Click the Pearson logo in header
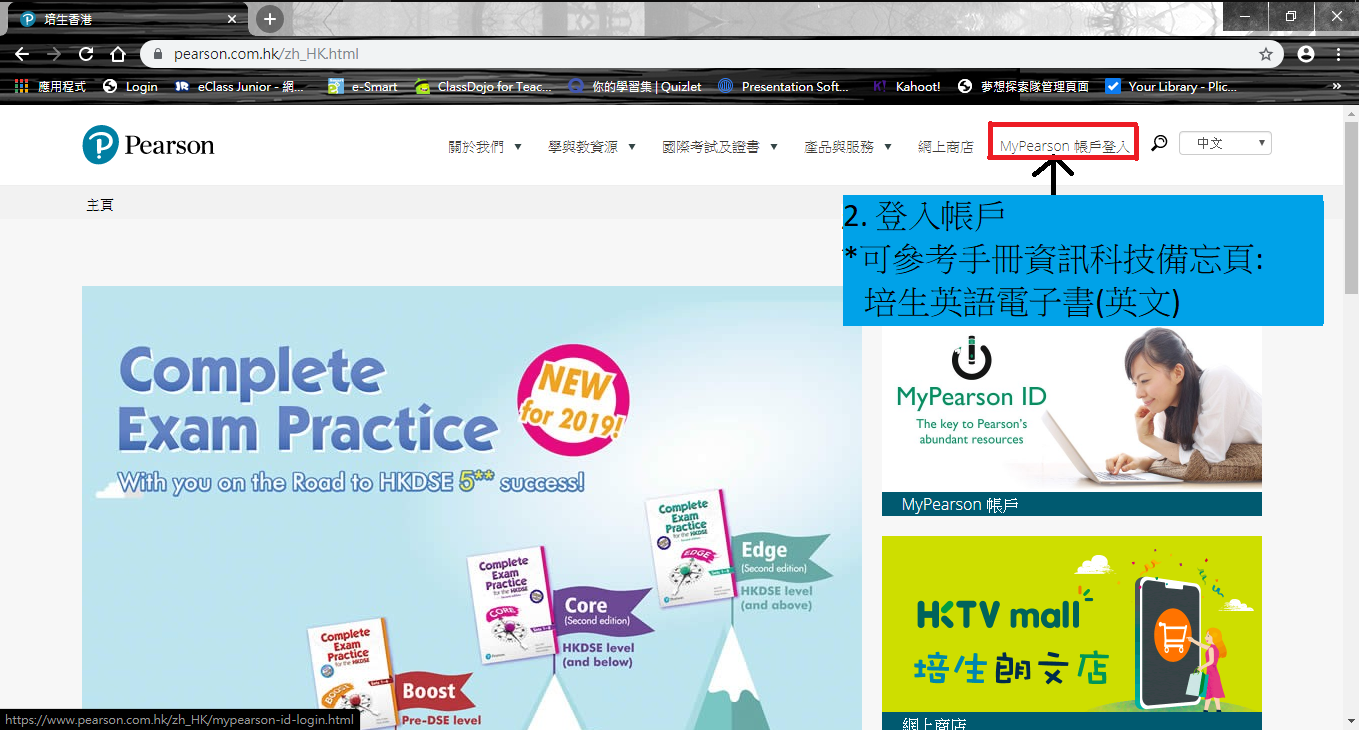Screen dimensions: 1359x730 [x=148, y=146]
